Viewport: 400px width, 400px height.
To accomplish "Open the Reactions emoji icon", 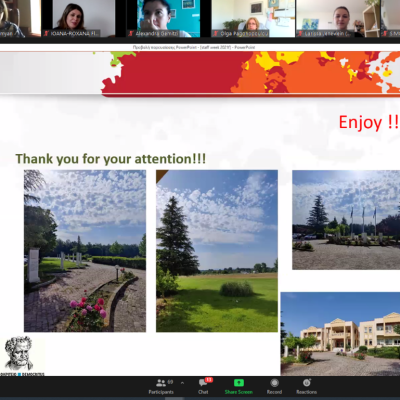I will 307,383.
